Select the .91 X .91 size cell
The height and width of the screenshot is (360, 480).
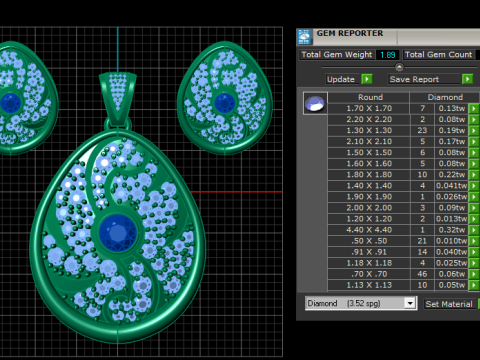(369, 252)
